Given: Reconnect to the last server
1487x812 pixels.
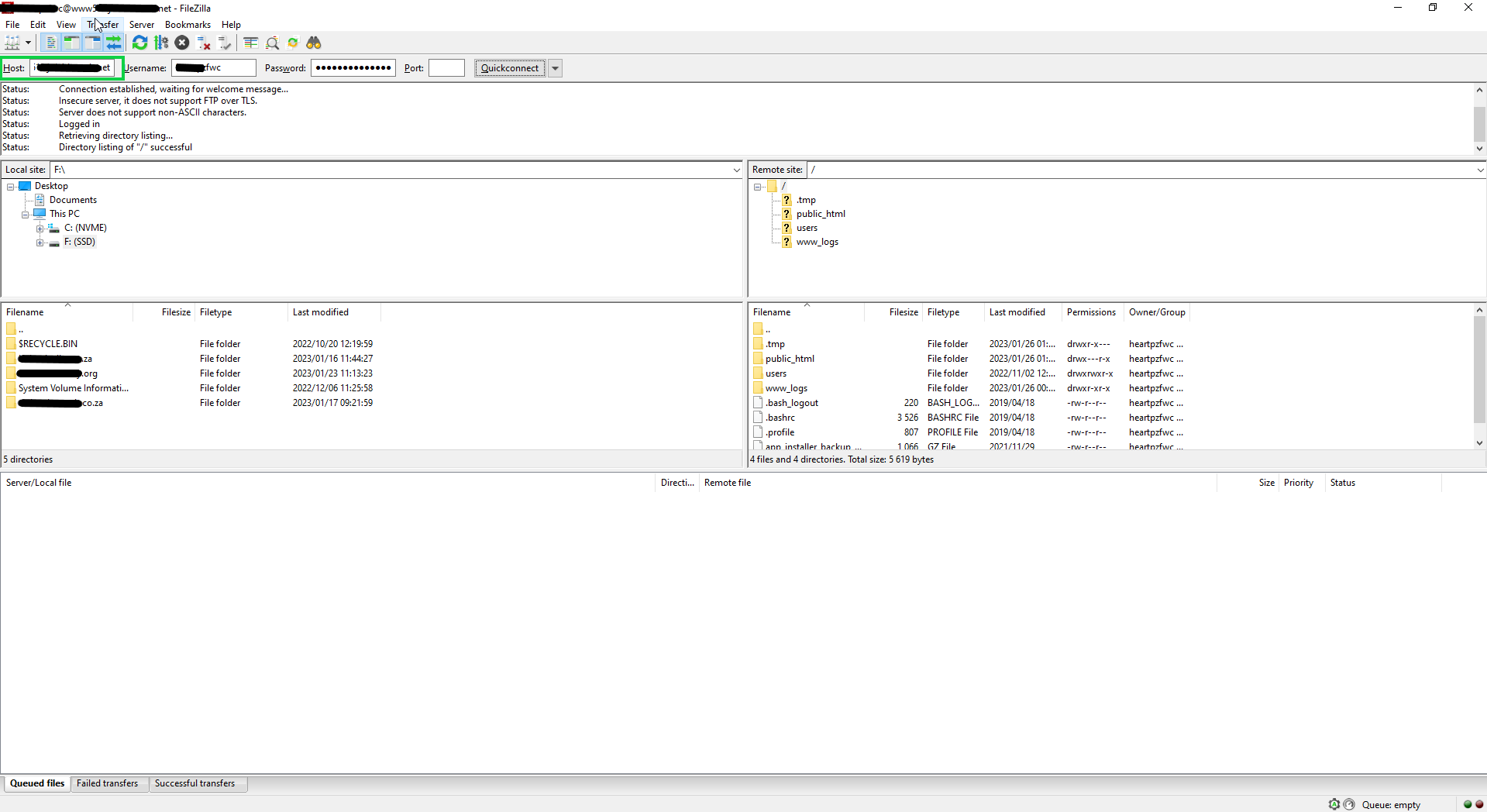Looking at the screenshot, I should tap(225, 43).
